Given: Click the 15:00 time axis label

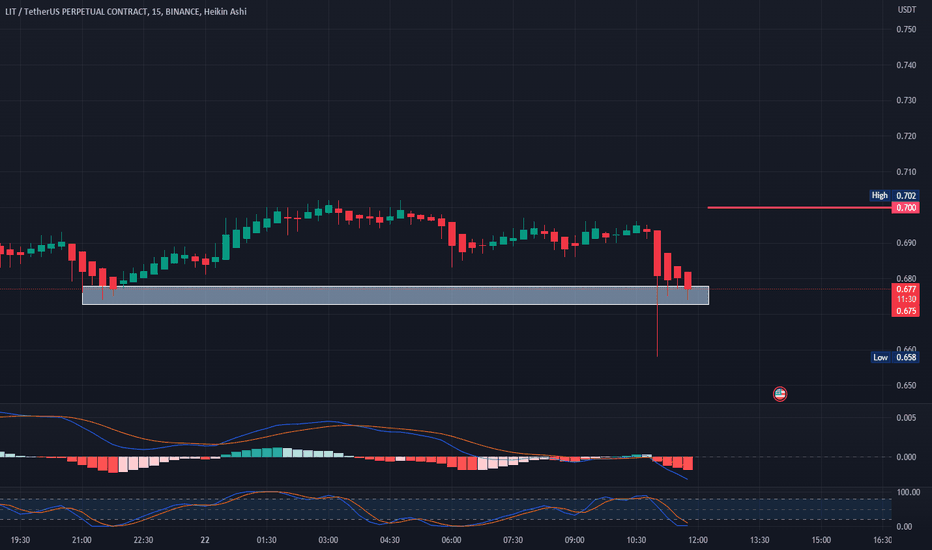Looking at the screenshot, I should pyautogui.click(x=821, y=540).
